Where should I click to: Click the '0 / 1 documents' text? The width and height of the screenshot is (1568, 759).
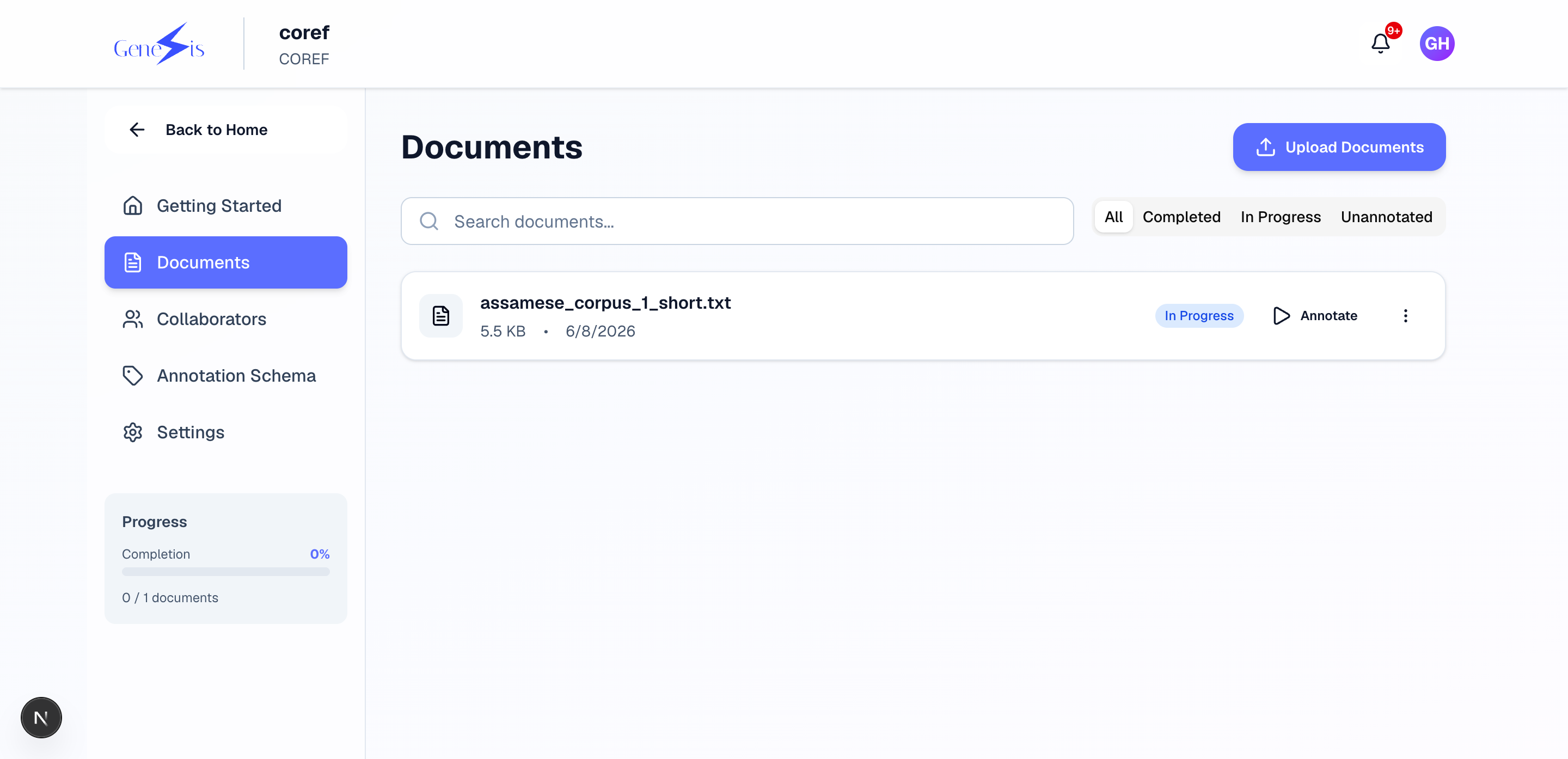(x=170, y=598)
